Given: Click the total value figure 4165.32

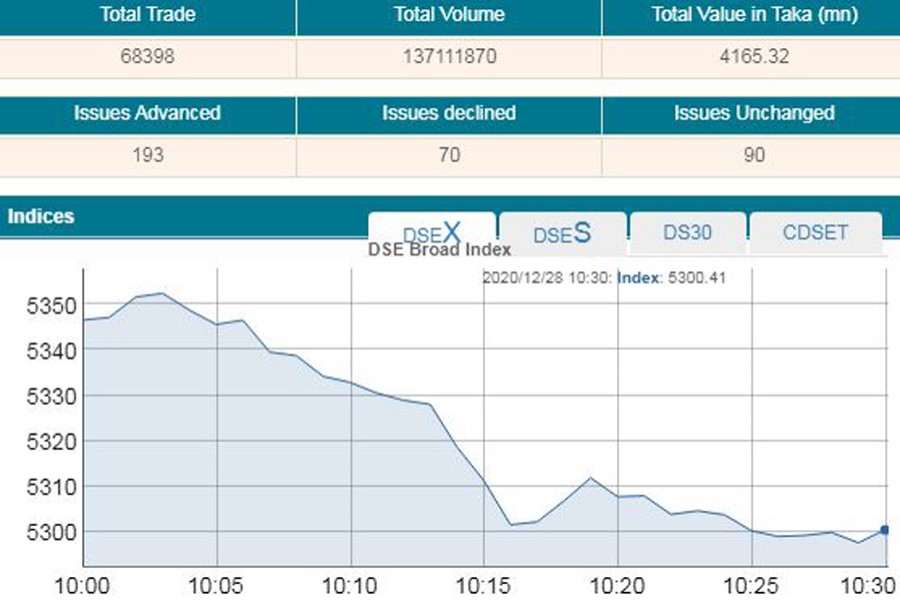Looking at the screenshot, I should click(749, 56).
